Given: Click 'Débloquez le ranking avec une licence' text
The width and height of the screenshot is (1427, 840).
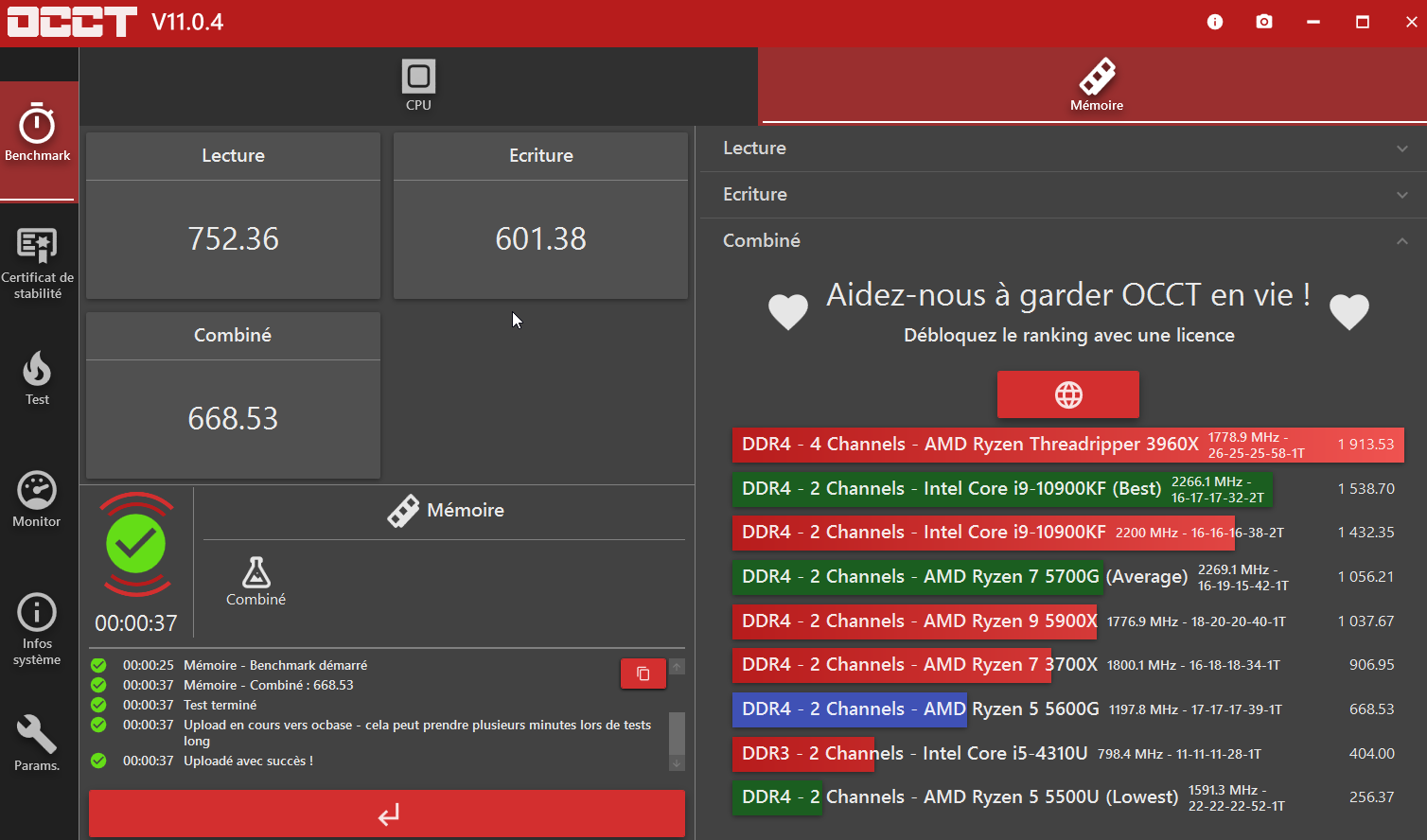Looking at the screenshot, I should [1069, 336].
